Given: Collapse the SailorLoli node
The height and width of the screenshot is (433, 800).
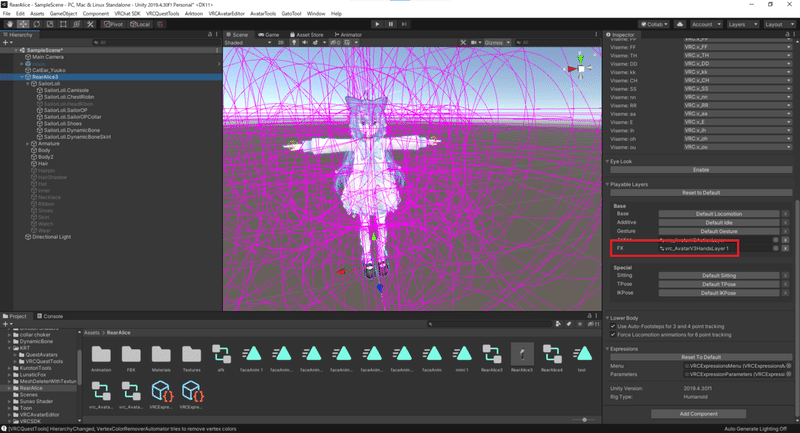Looking at the screenshot, I should 28,84.
